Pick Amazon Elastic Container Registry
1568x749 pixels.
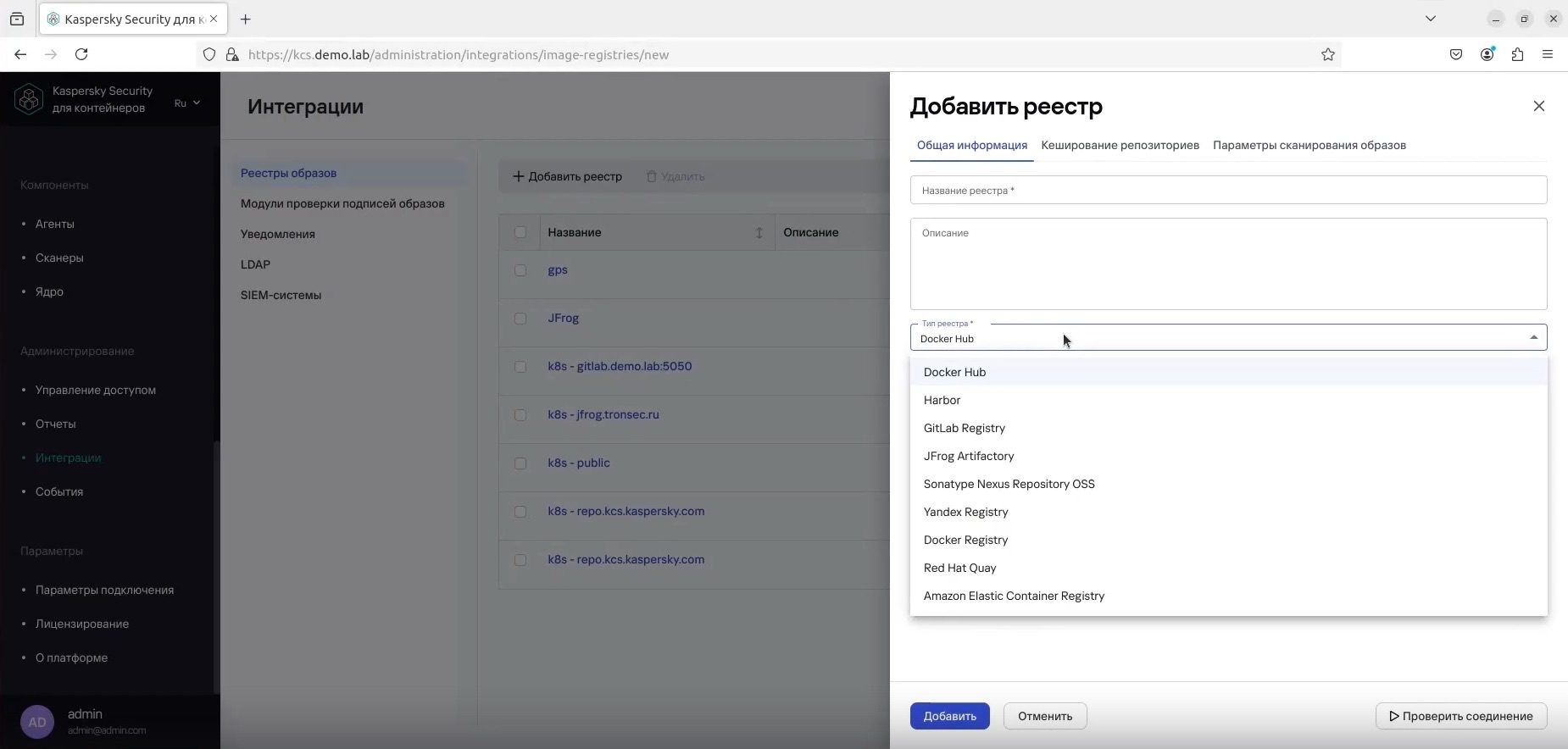[1228, 596]
